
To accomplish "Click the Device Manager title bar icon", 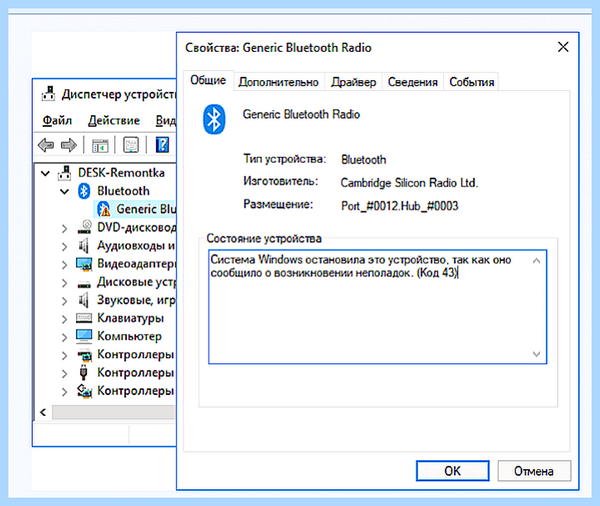I will coord(48,94).
